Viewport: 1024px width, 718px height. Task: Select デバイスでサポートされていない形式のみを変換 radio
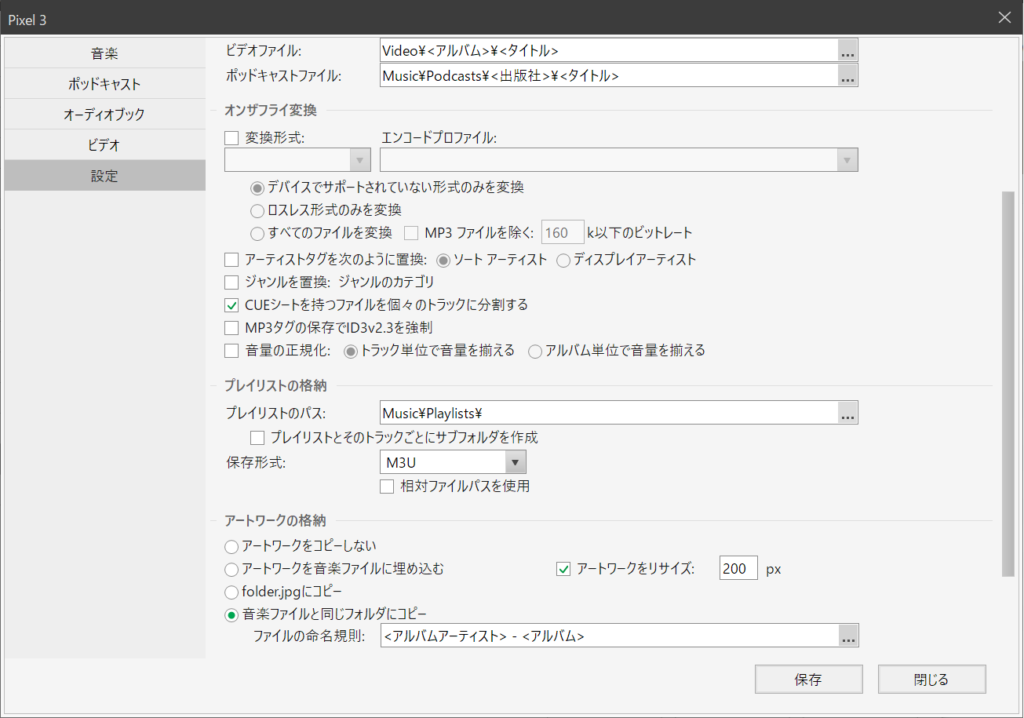[x=257, y=188]
